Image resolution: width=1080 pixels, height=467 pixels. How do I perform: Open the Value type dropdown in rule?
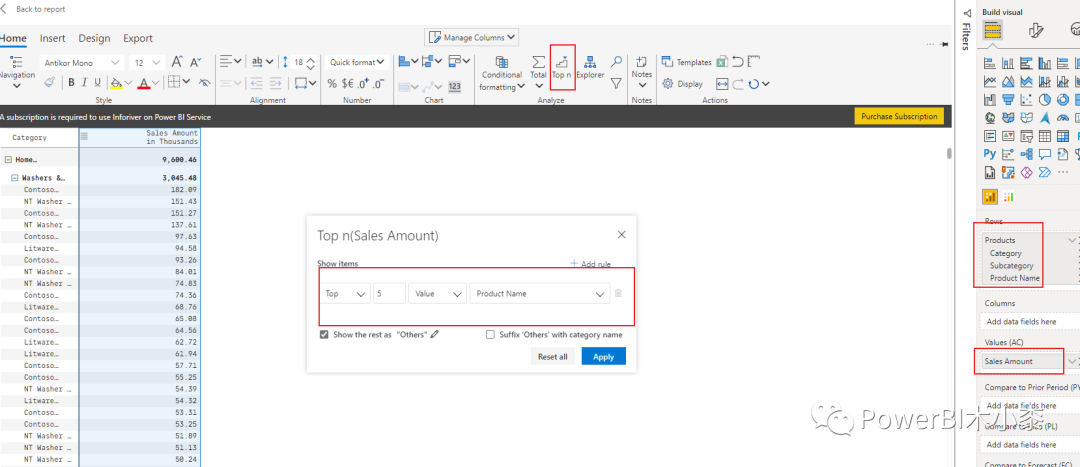click(x=437, y=293)
